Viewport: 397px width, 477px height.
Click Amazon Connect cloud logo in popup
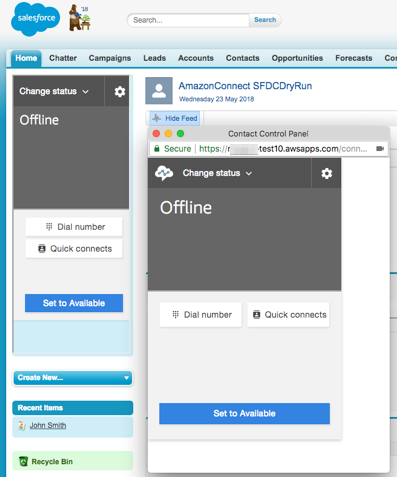tap(164, 173)
